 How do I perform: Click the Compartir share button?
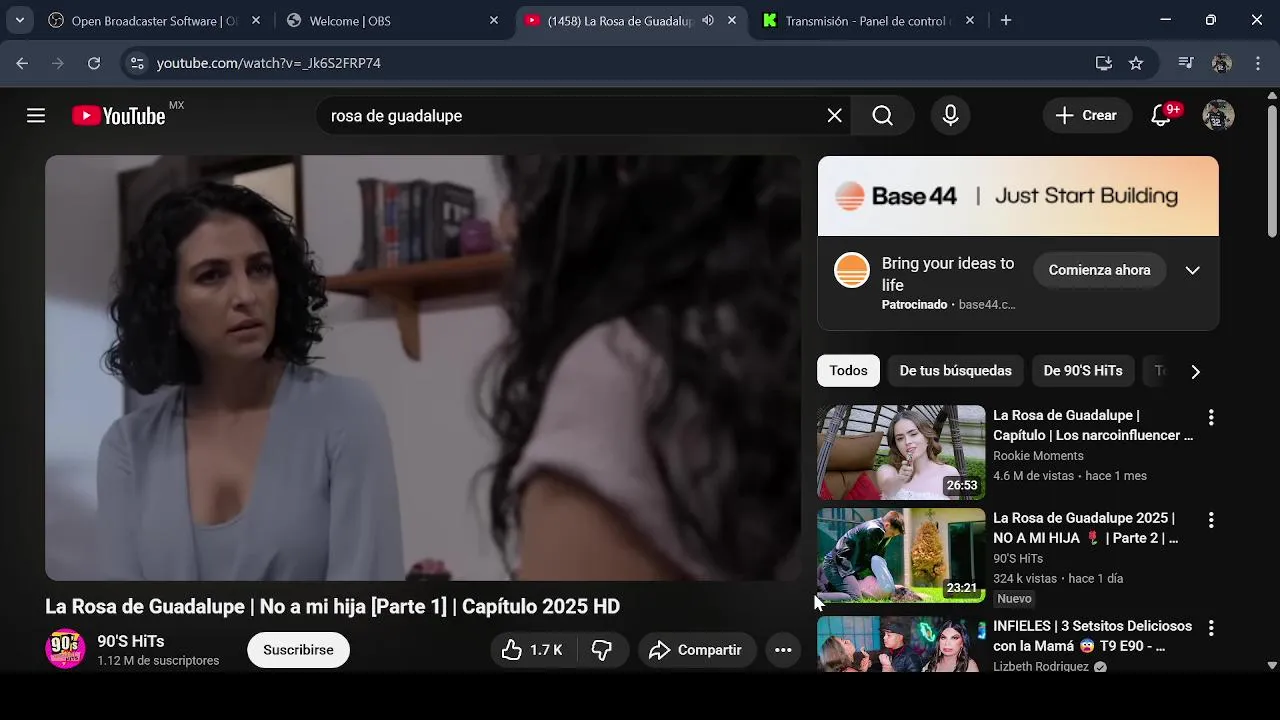point(696,650)
